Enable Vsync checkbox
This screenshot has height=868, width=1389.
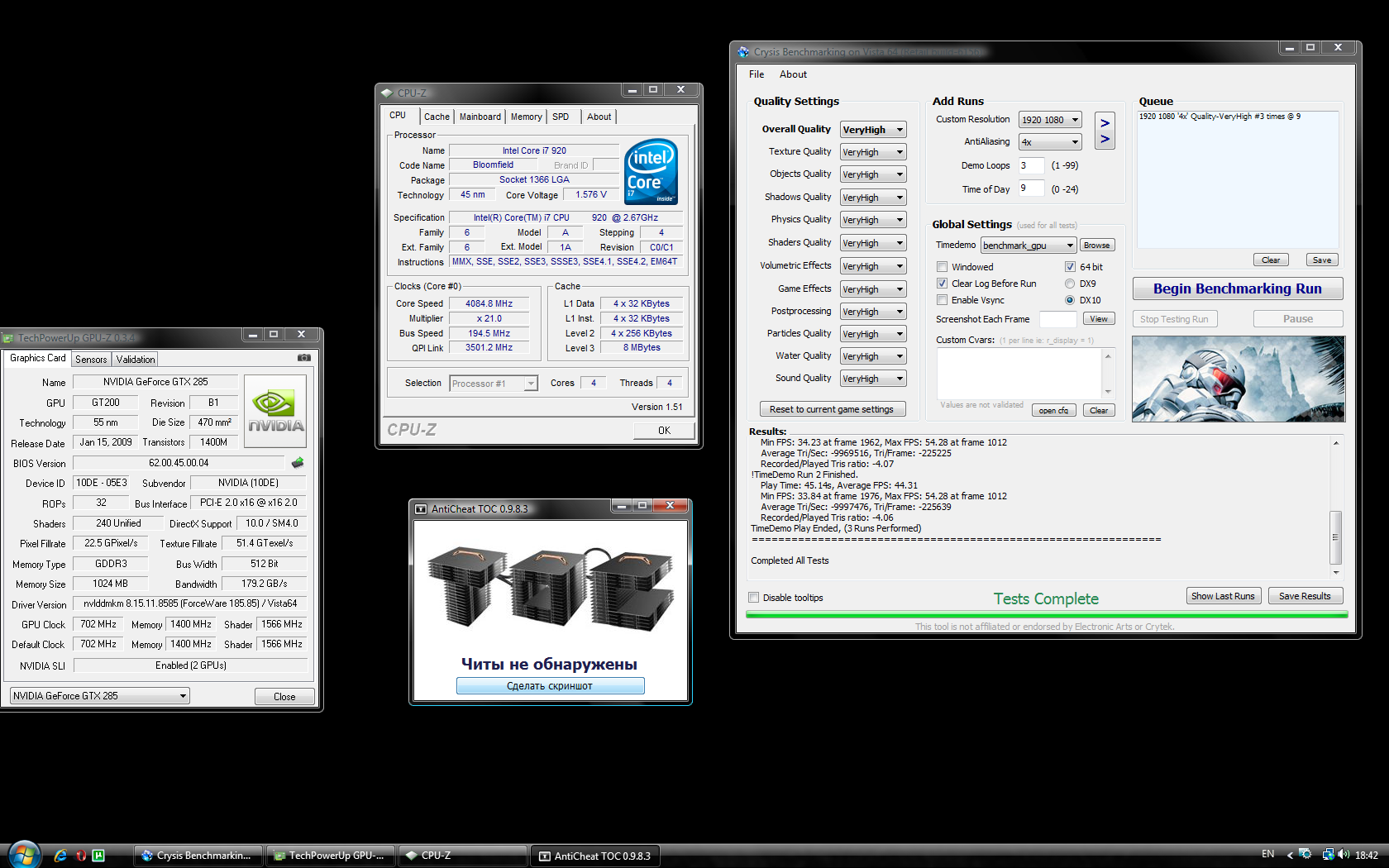(x=942, y=300)
